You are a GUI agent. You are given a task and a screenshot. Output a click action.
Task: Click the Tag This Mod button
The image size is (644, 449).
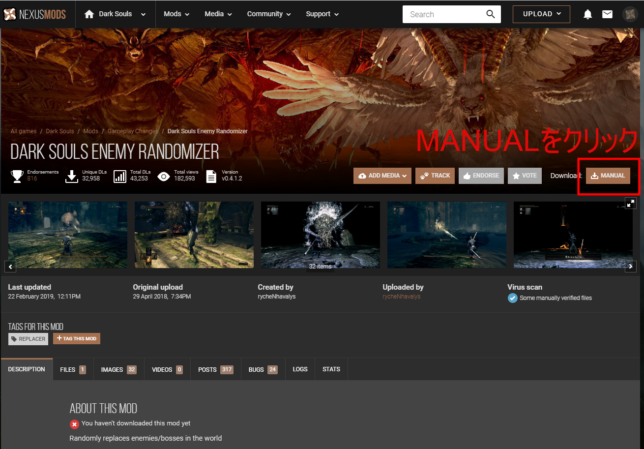click(x=76, y=338)
